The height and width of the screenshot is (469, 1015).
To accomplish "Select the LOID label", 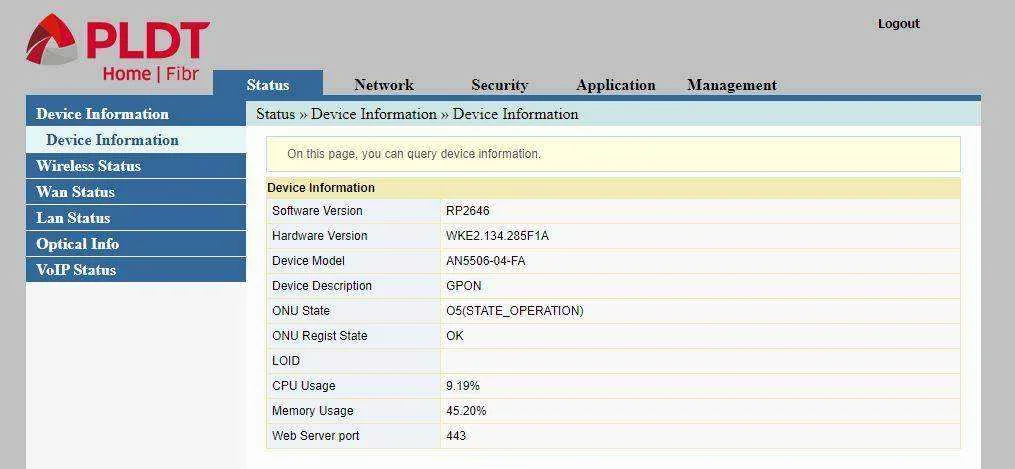I will pos(286,361).
